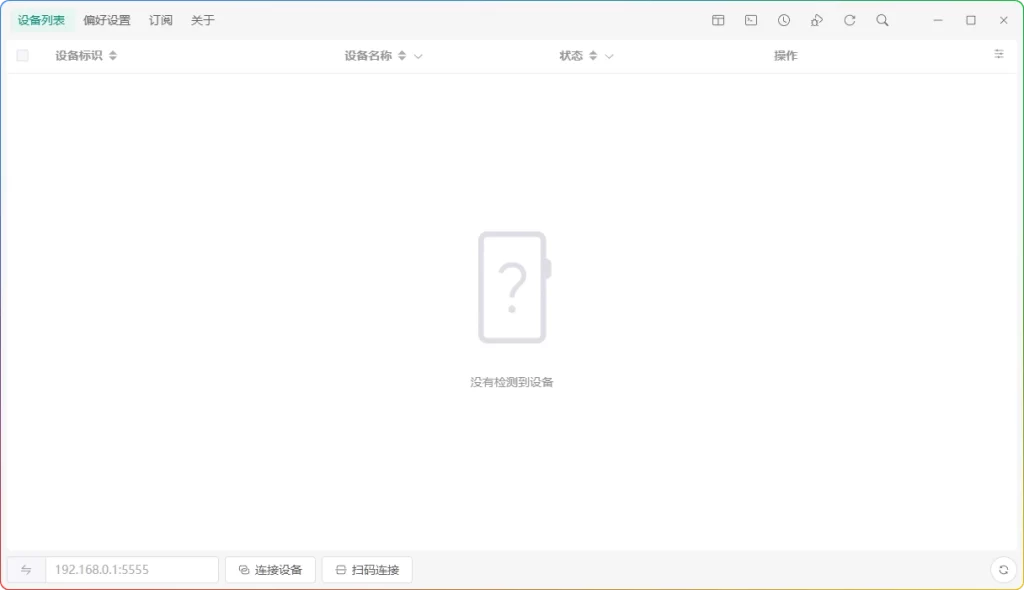
Task: Open search using the magnifier icon
Action: point(882,20)
